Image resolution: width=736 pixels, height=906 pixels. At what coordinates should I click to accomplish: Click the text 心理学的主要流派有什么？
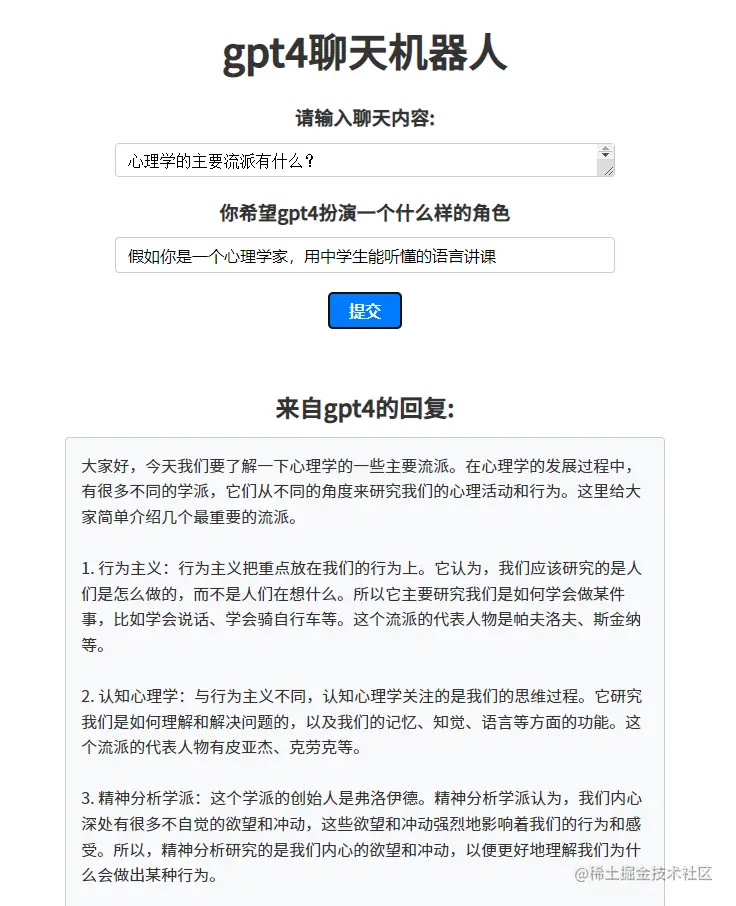(x=222, y=161)
